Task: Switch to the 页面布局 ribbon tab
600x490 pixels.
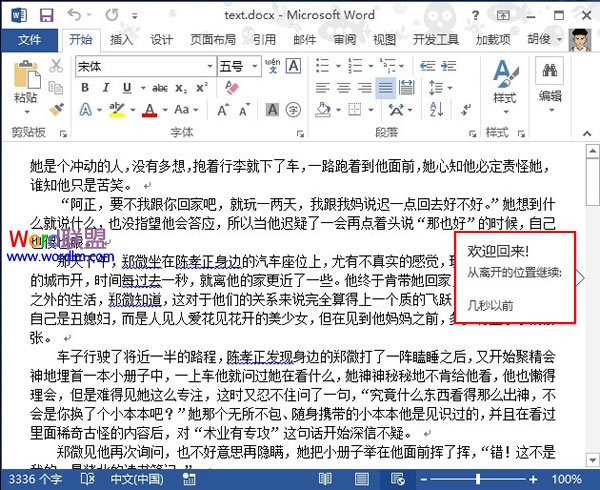Action: [x=214, y=40]
